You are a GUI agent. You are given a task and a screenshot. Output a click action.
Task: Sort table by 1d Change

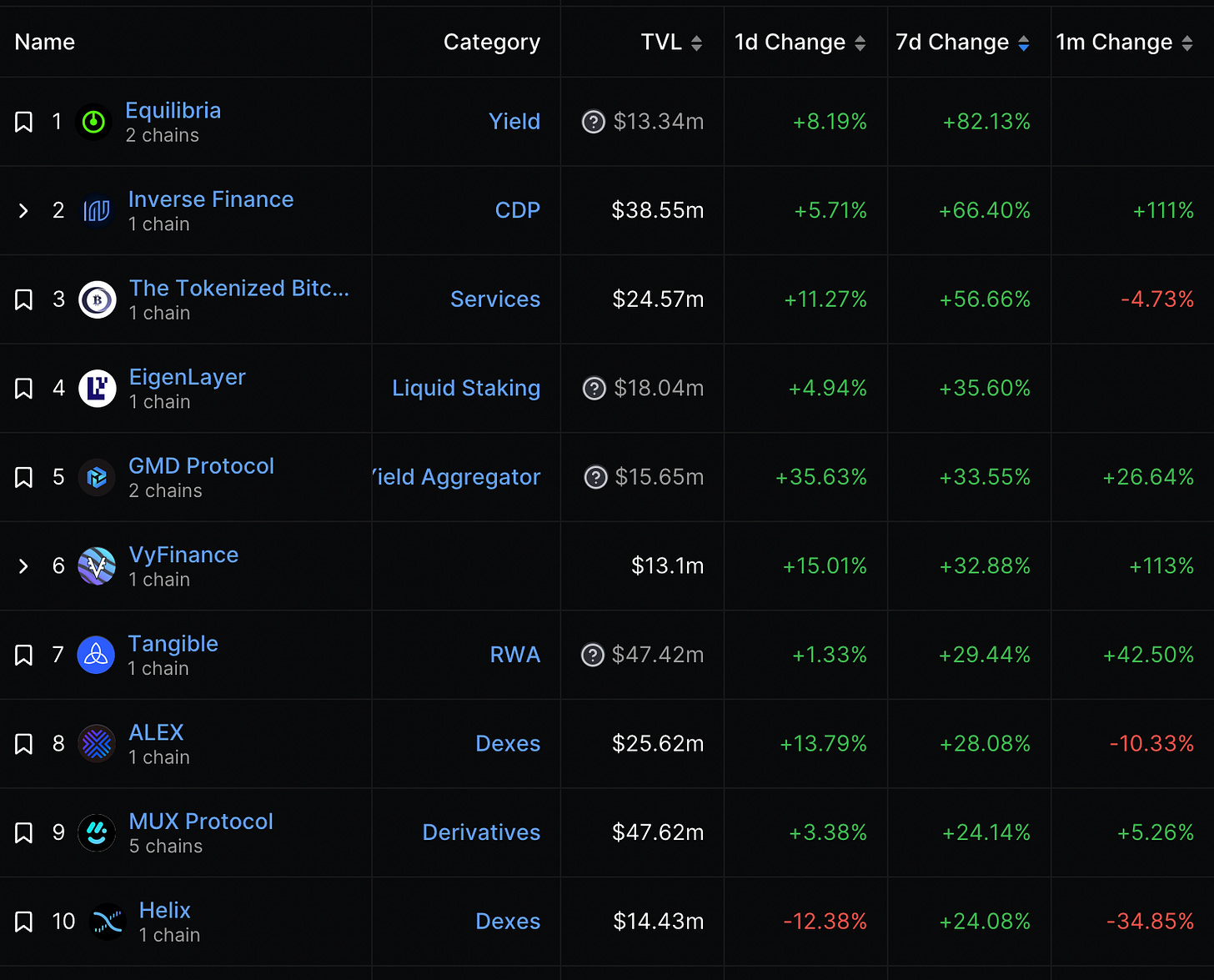click(x=860, y=43)
